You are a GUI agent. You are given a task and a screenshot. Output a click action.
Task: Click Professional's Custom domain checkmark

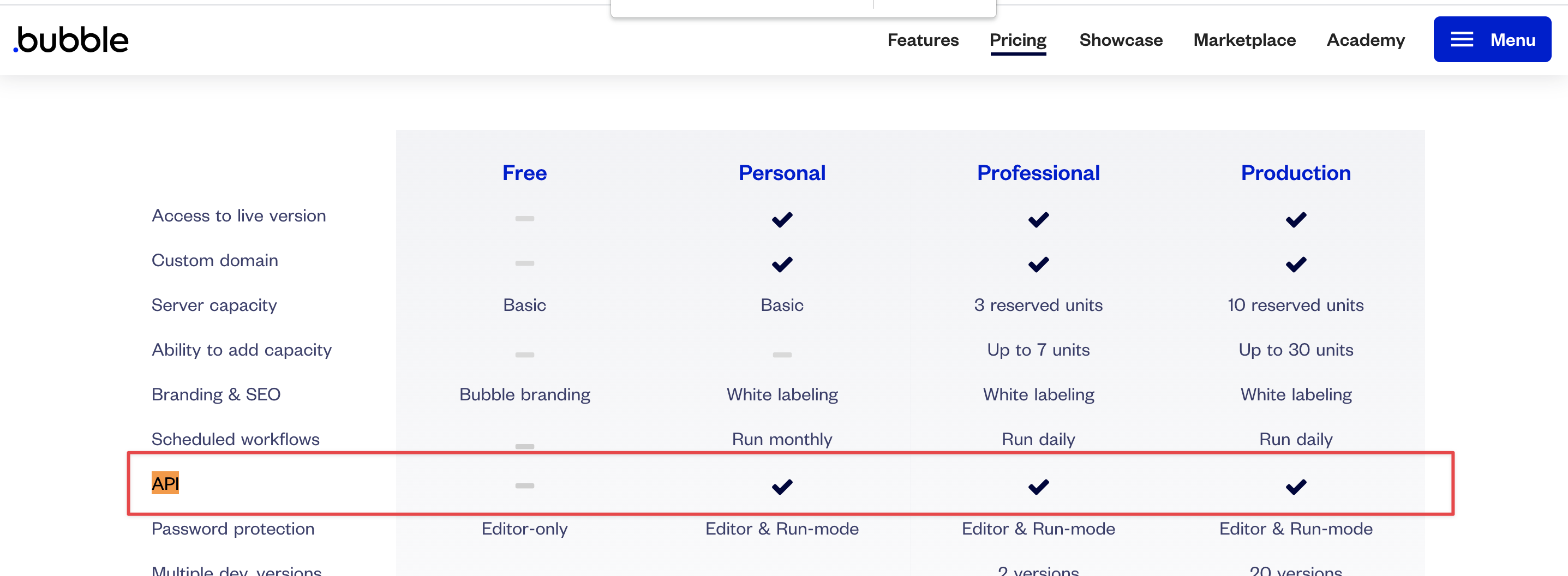pos(1038,264)
